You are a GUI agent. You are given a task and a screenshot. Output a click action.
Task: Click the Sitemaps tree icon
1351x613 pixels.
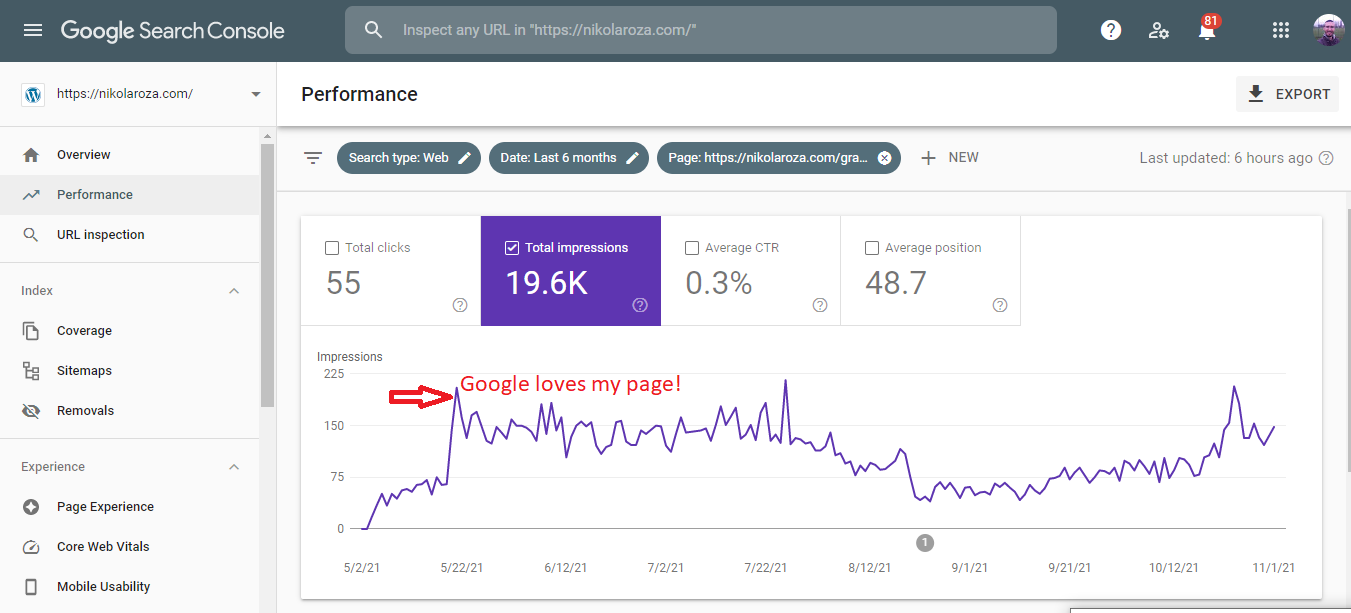tap(31, 371)
